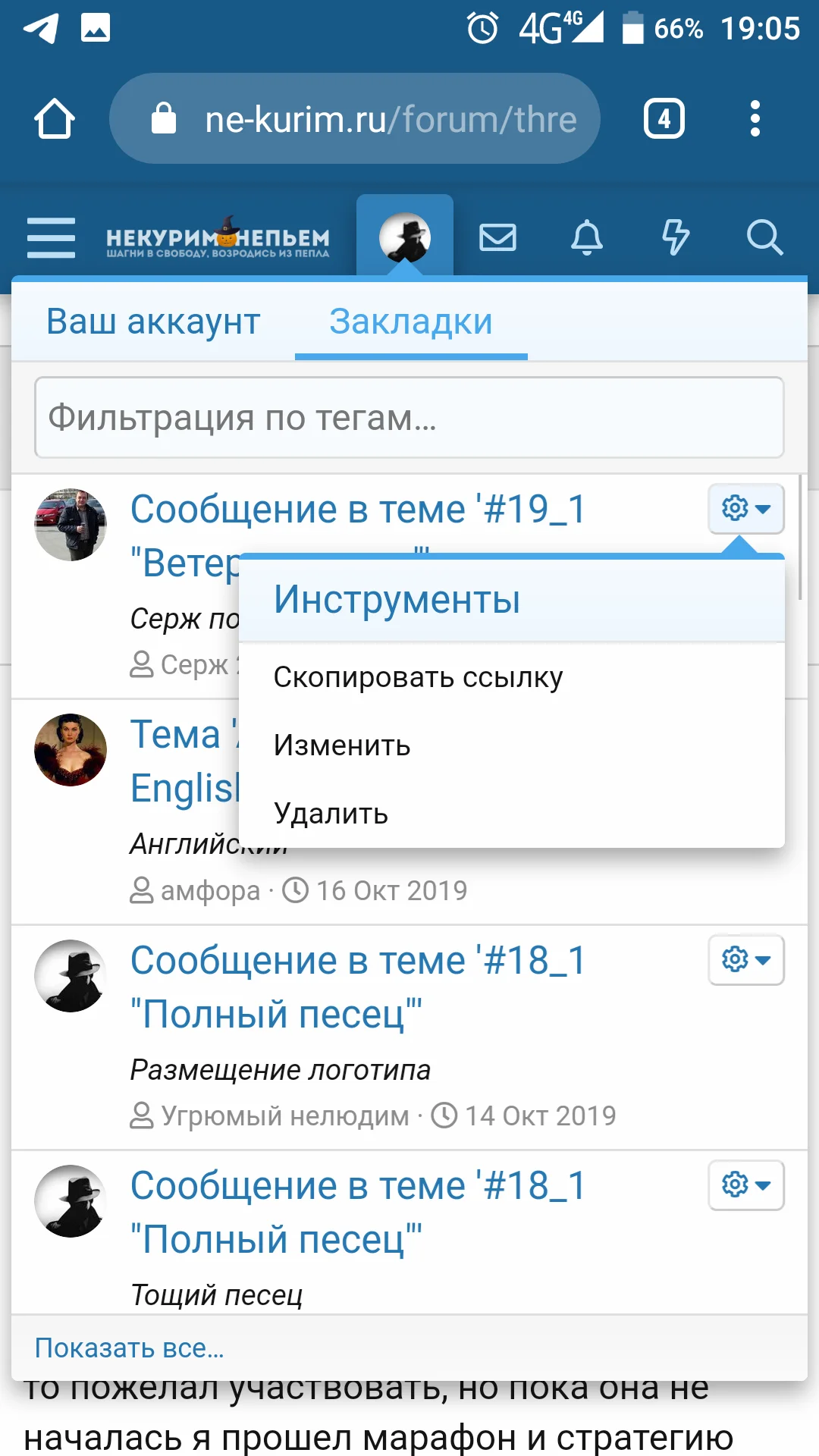Viewport: 819px width, 1456px height.
Task: Open messages via the envelope icon
Action: 497,237
